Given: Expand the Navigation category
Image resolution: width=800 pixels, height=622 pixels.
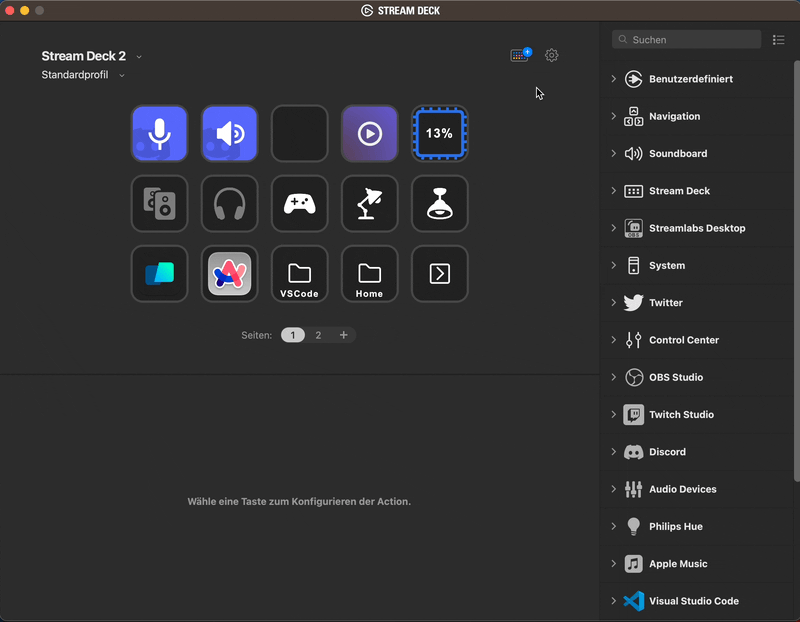Looking at the screenshot, I should (614, 116).
